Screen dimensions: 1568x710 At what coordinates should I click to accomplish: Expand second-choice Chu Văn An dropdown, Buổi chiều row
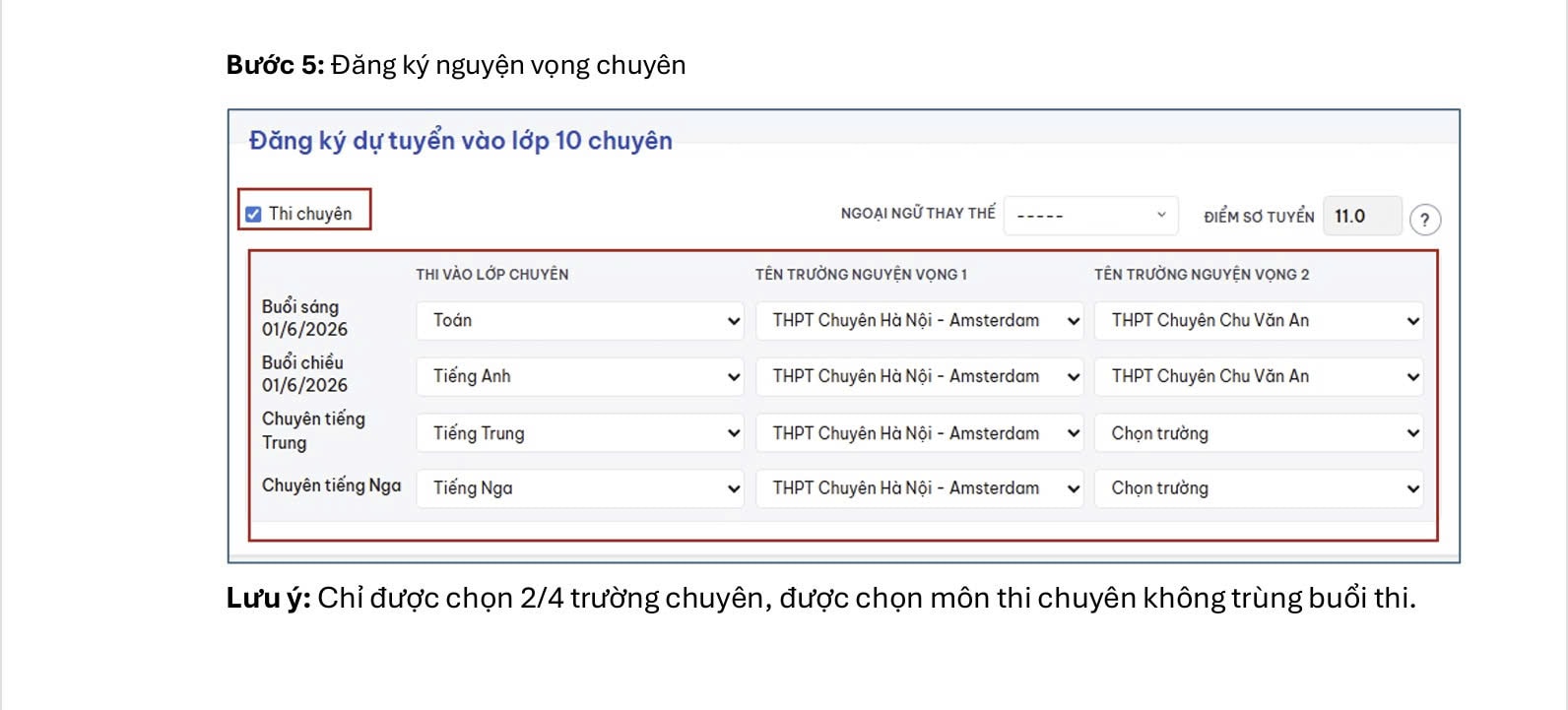pos(1258,377)
